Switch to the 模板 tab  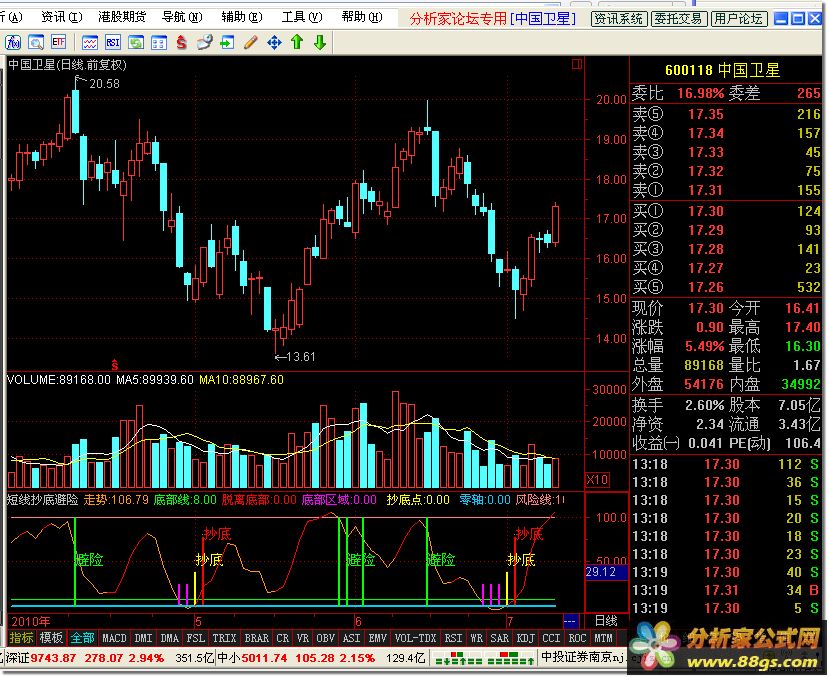(51, 638)
